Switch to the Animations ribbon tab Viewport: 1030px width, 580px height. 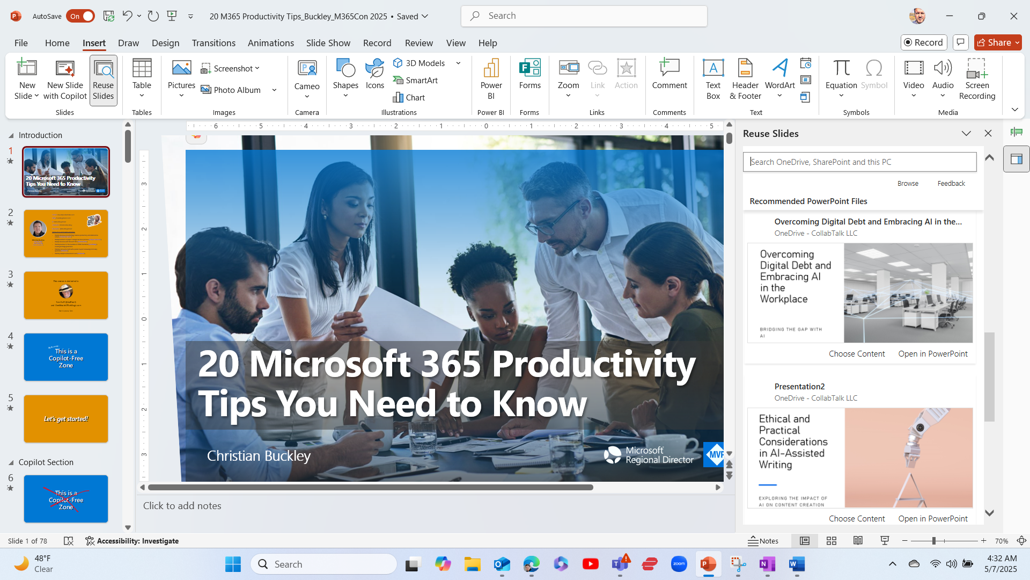(268, 43)
